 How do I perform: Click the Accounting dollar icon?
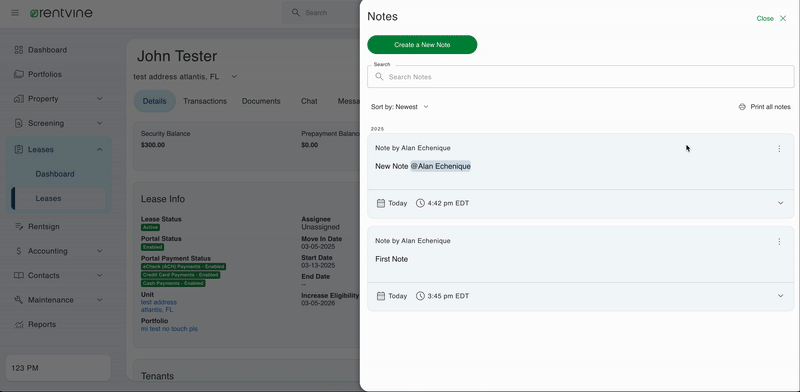19,251
